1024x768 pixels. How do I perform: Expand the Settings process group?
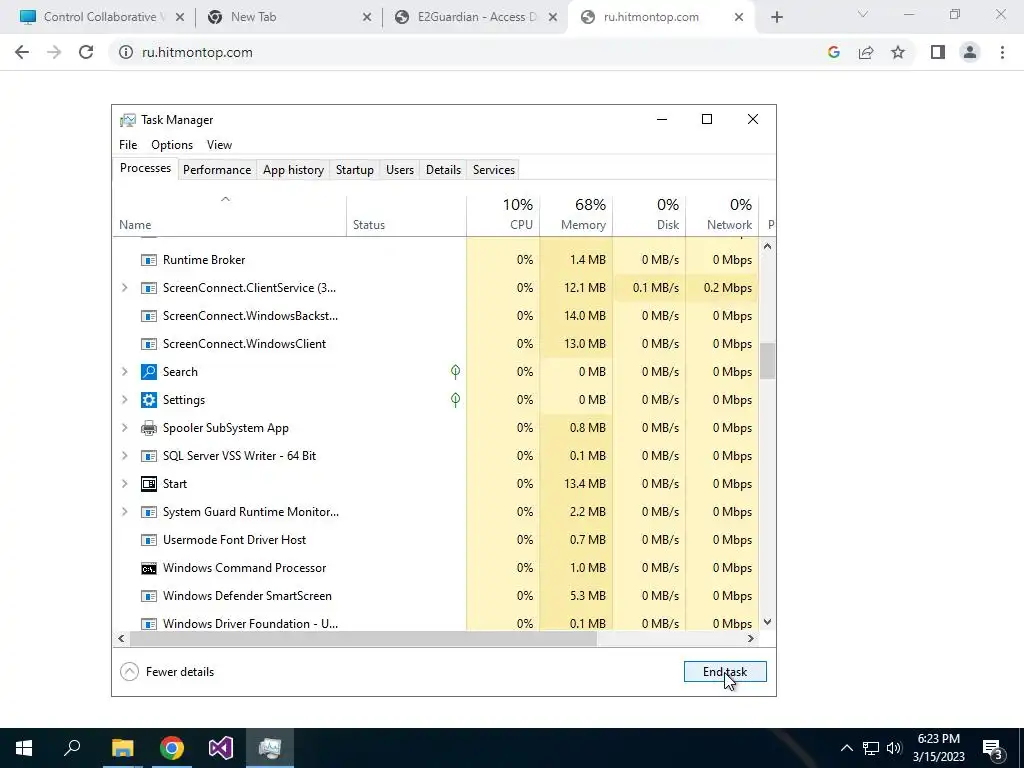125,400
